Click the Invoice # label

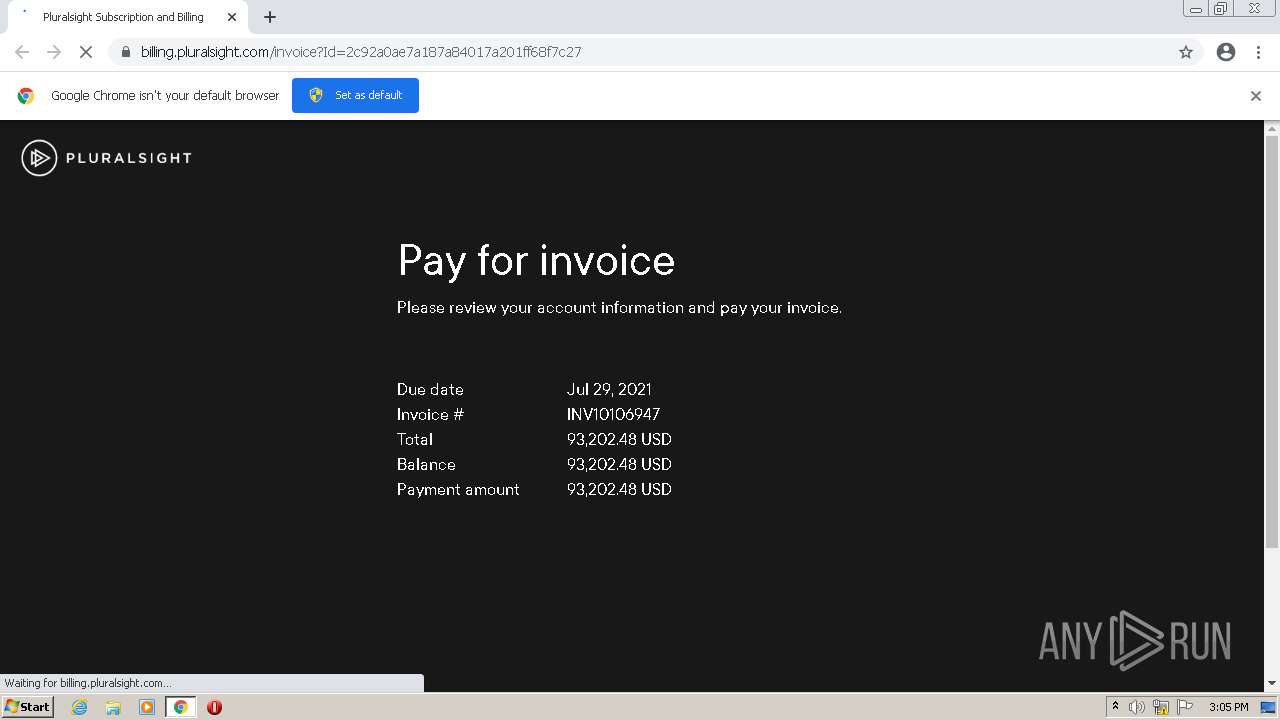click(x=430, y=414)
